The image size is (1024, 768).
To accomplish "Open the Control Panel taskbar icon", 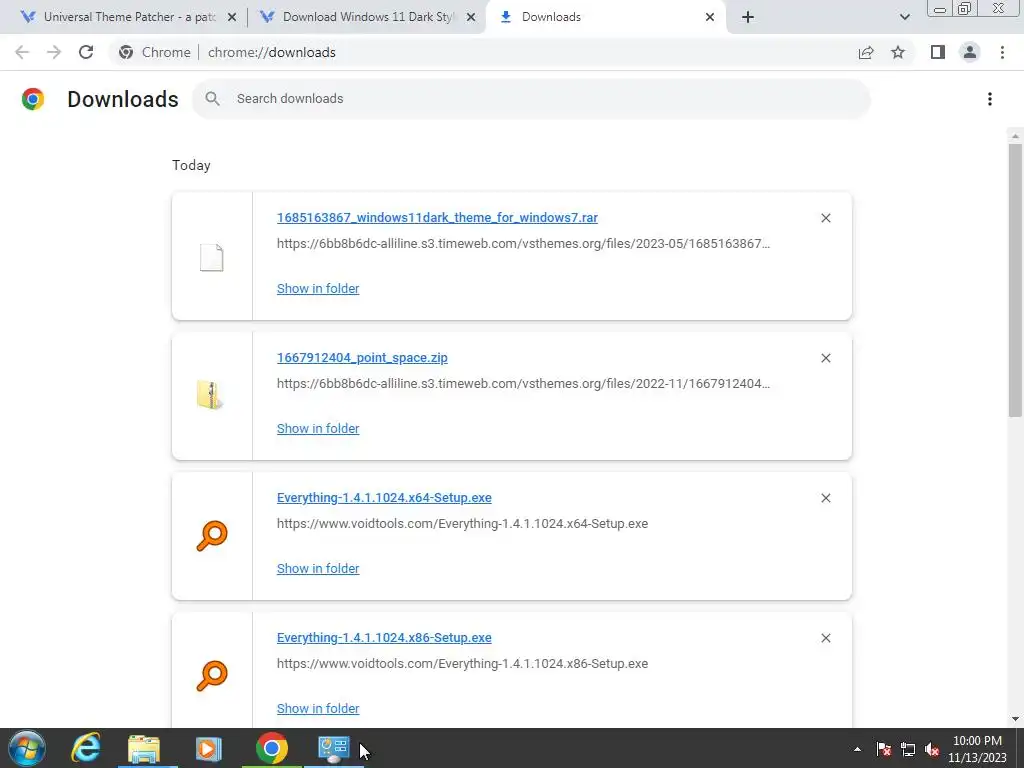I will [x=334, y=748].
